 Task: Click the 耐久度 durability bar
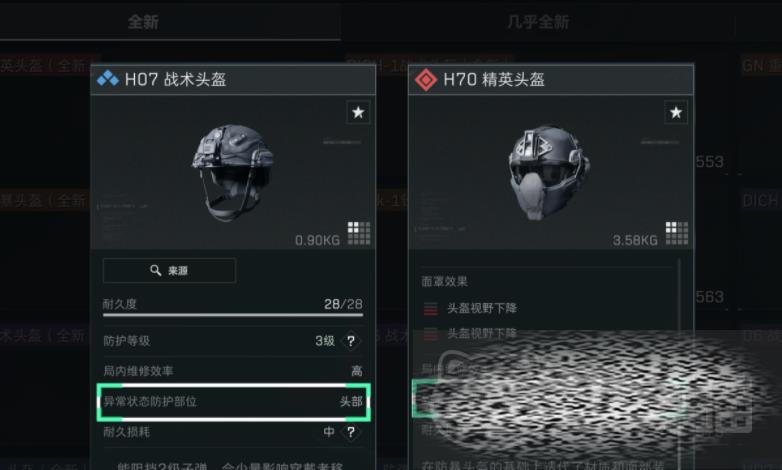coord(233,315)
